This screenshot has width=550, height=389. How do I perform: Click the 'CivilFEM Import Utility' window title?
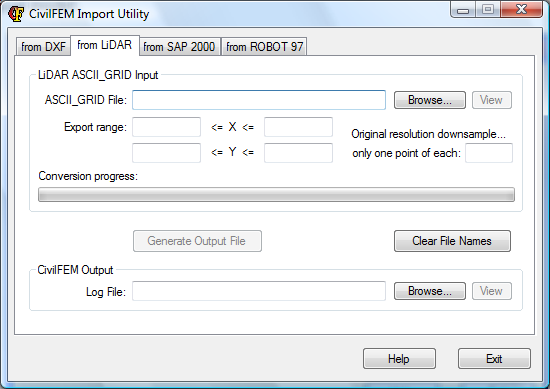click(x=89, y=14)
